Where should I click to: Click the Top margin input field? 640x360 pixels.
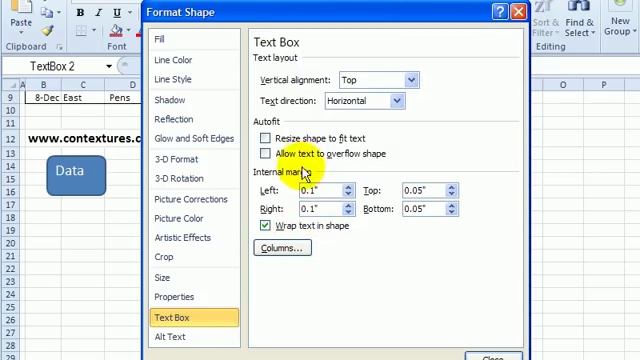424,190
